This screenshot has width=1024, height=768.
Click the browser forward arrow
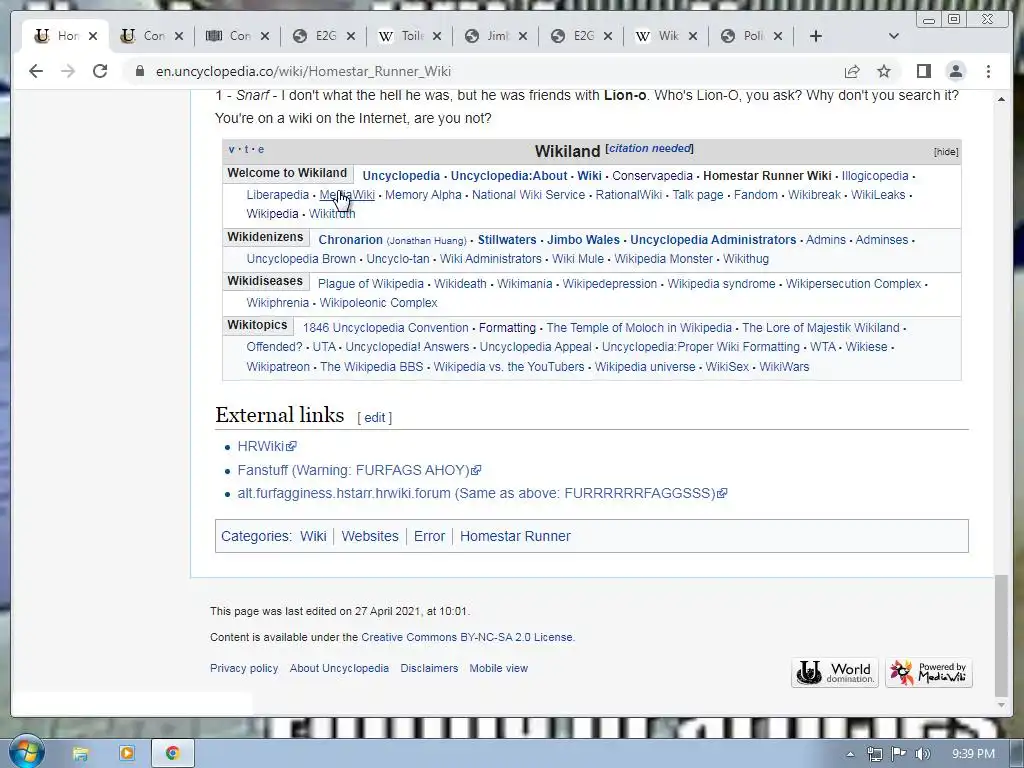[68, 71]
